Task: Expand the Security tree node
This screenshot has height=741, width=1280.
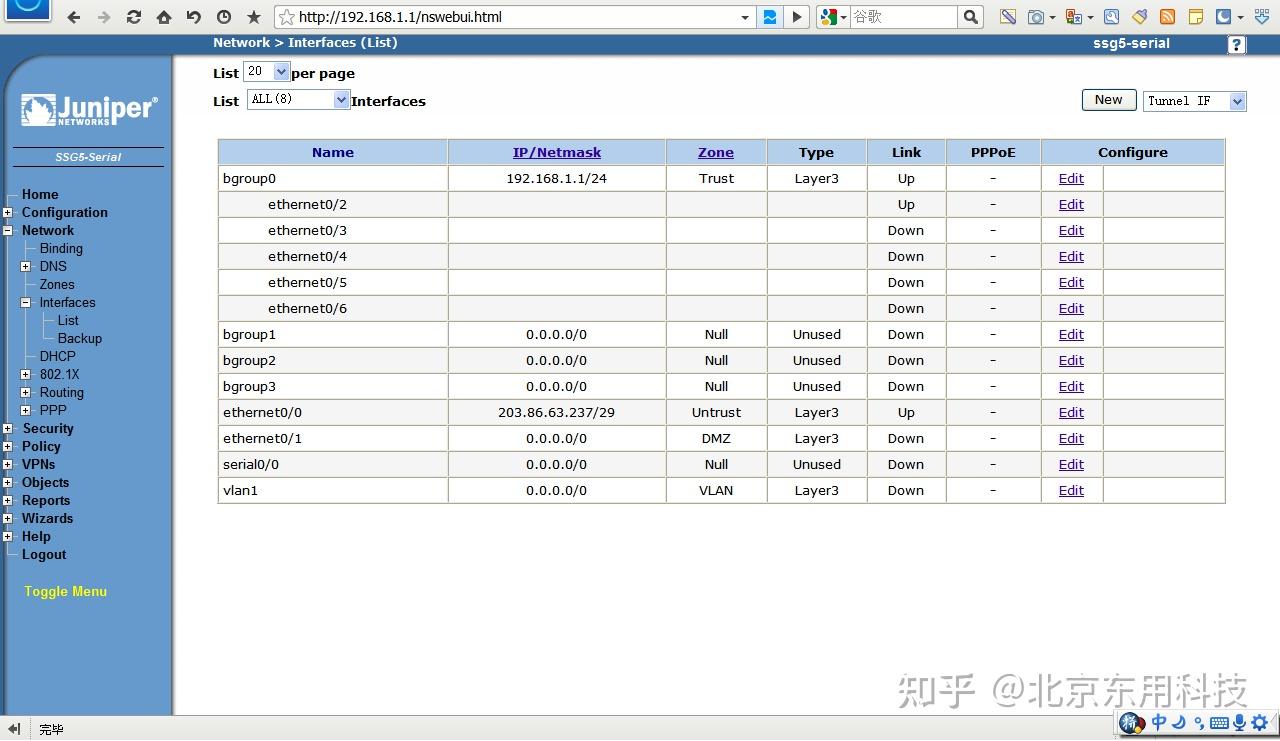Action: point(8,428)
